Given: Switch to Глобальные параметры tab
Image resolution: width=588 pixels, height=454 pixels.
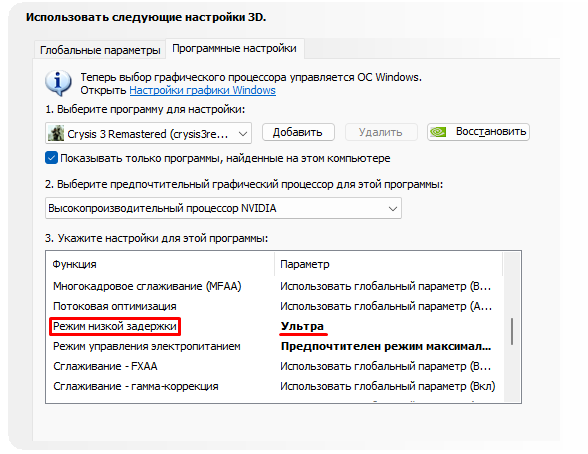Looking at the screenshot, I should pos(100,50).
